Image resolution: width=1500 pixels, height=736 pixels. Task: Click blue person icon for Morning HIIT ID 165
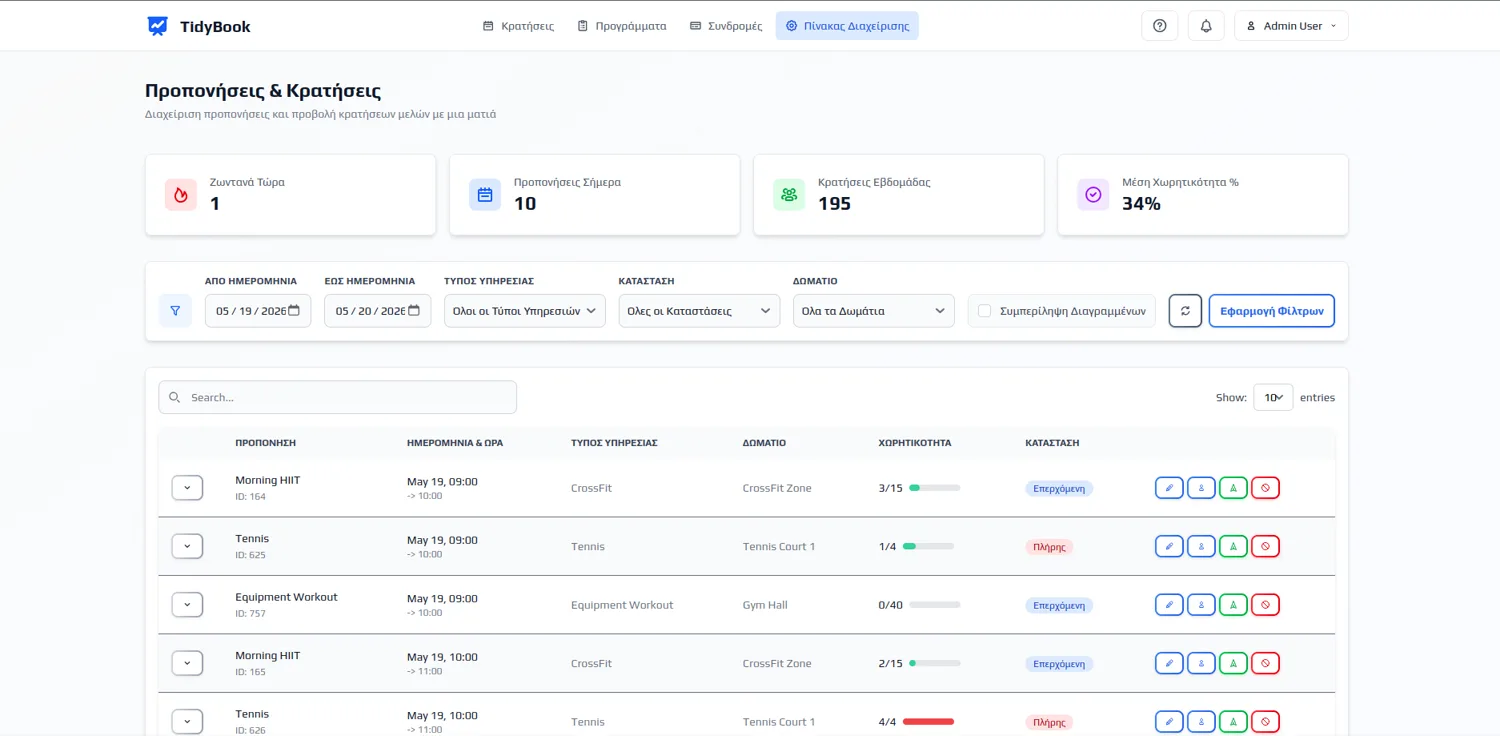(1201, 663)
